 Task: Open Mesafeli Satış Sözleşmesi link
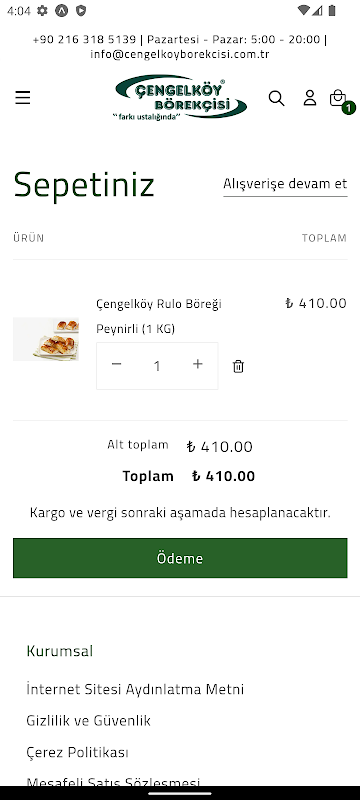(113, 782)
